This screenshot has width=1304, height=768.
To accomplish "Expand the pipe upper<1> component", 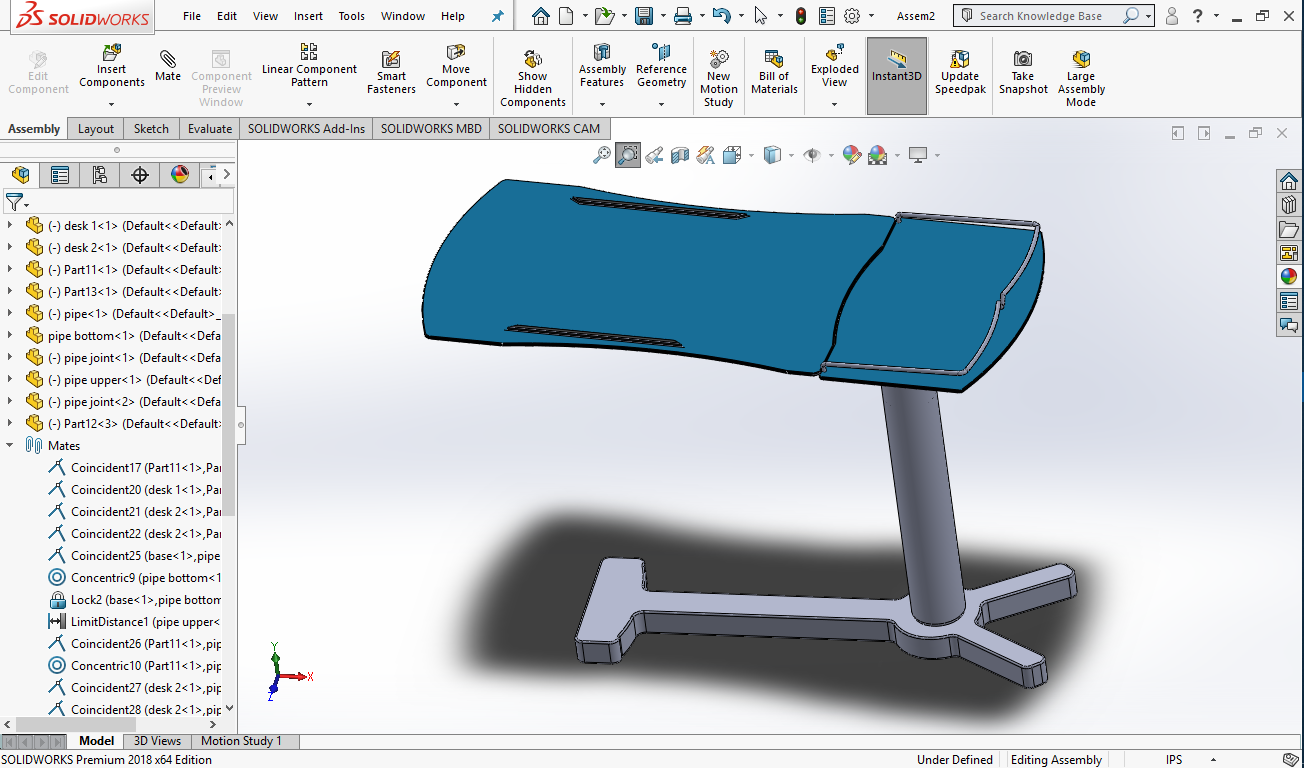I will (x=10, y=379).
